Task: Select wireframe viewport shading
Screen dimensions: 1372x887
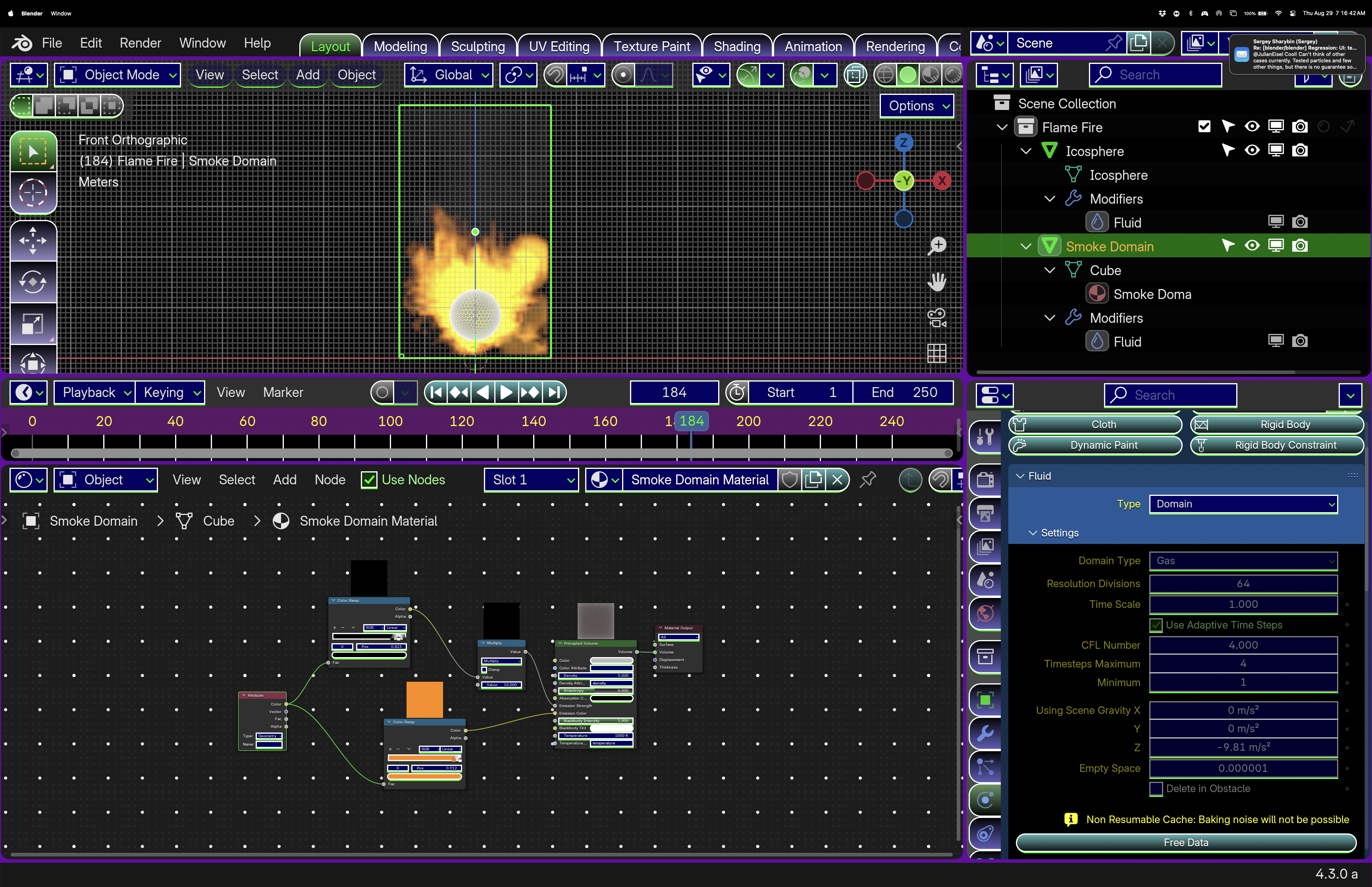Action: (x=885, y=75)
